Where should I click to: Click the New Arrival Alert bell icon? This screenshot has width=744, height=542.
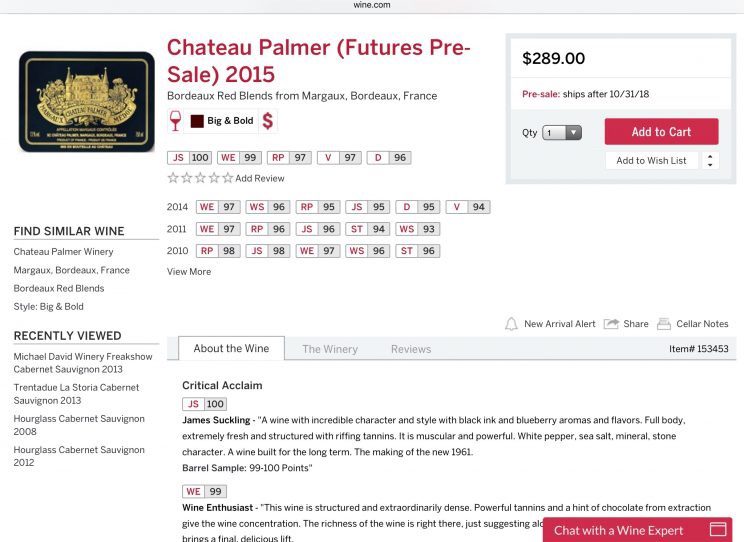(x=511, y=324)
